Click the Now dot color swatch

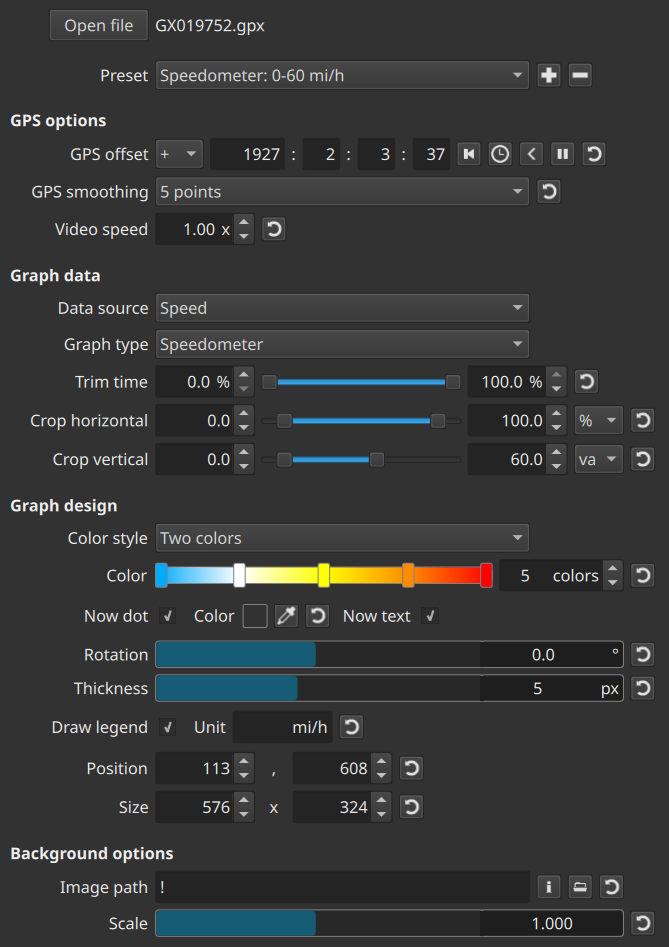point(254,616)
